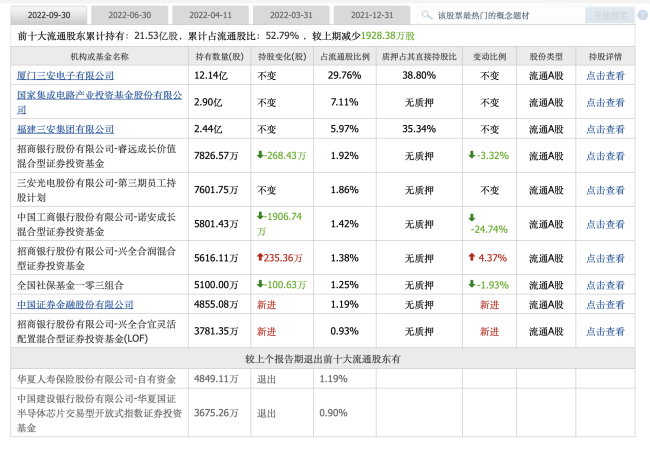Click the help question mark icon
Viewport: 650px width, 449px height.
(643, 16)
